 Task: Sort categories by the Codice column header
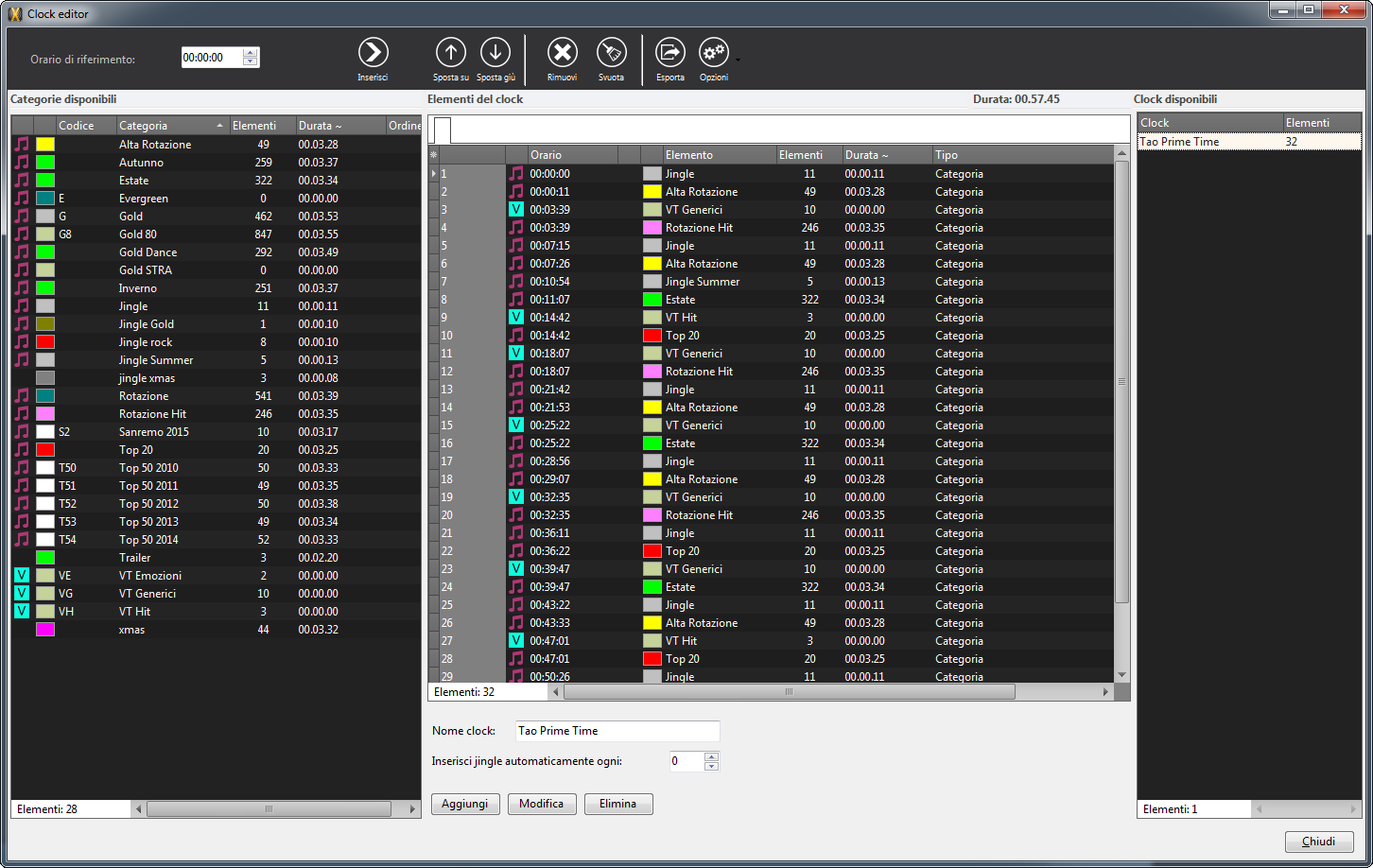click(86, 126)
